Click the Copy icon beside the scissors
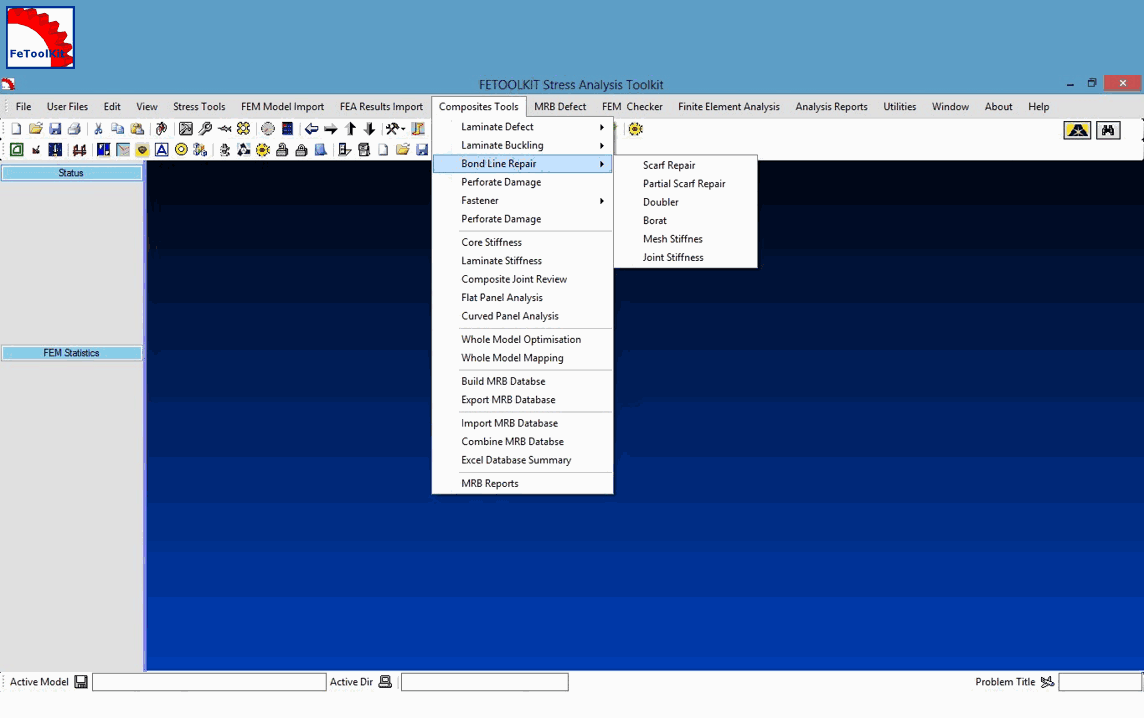Viewport: 1144px width, 718px height. click(117, 129)
